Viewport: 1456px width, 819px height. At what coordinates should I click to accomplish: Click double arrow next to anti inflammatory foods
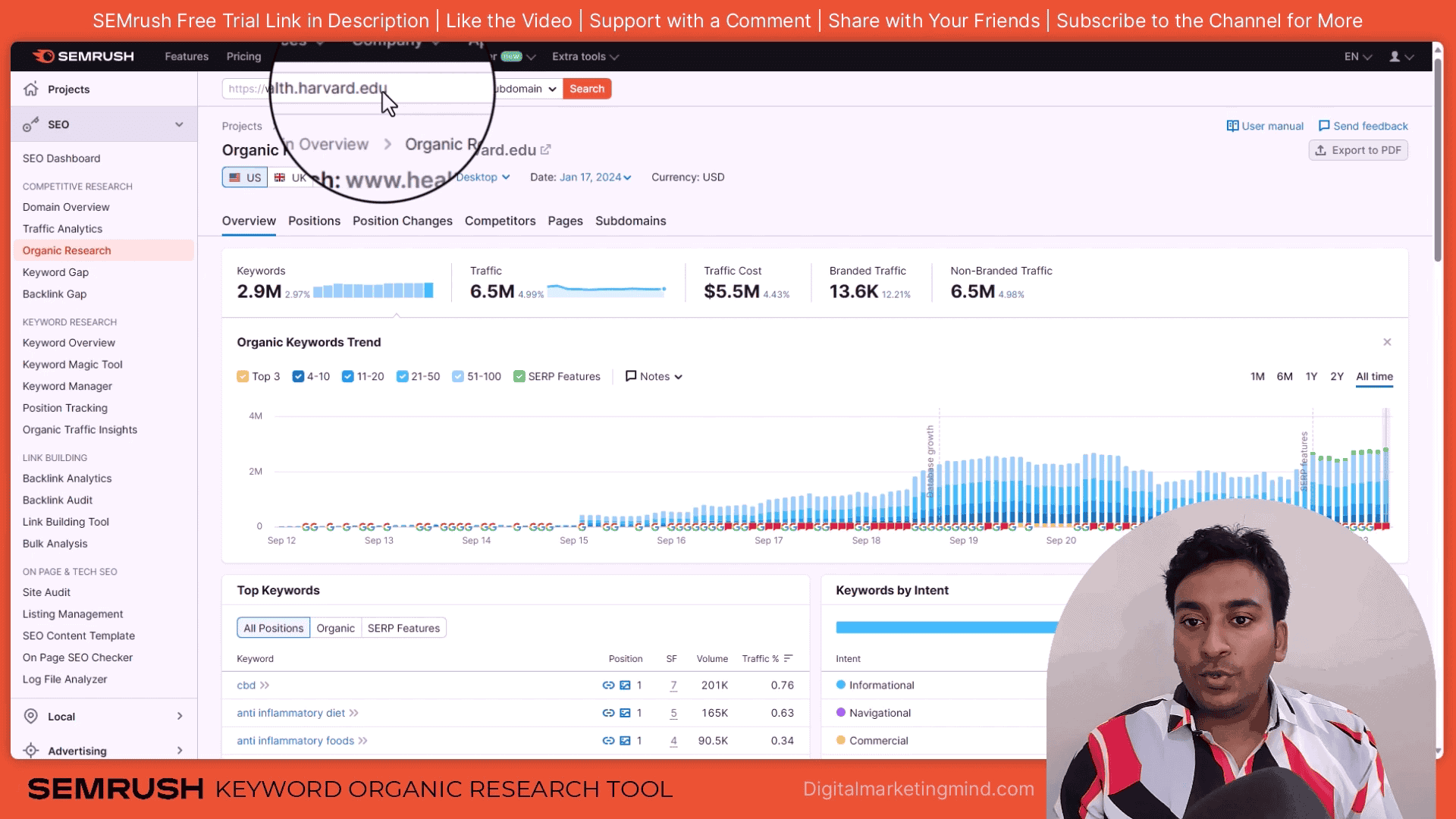pyautogui.click(x=362, y=741)
